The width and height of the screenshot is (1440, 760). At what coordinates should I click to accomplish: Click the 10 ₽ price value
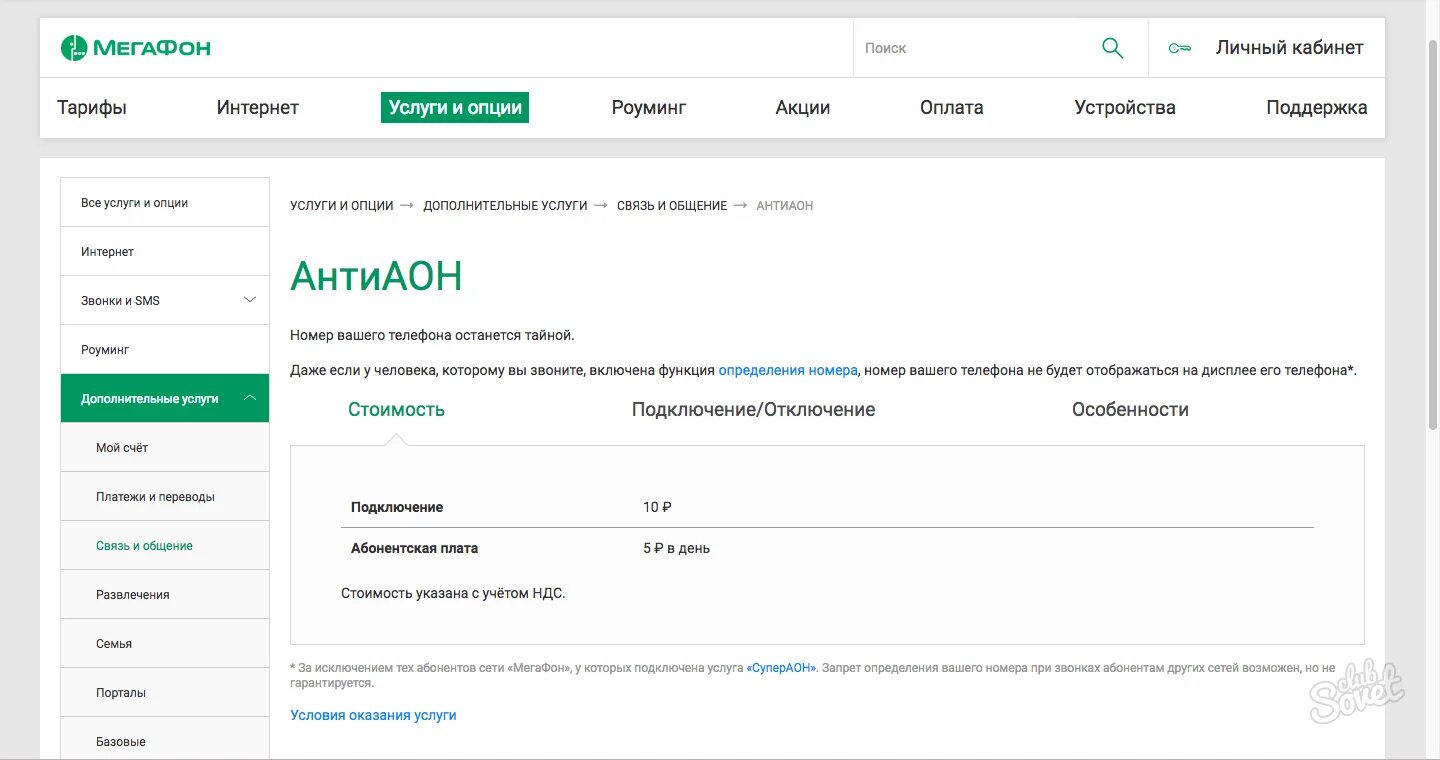pos(657,507)
